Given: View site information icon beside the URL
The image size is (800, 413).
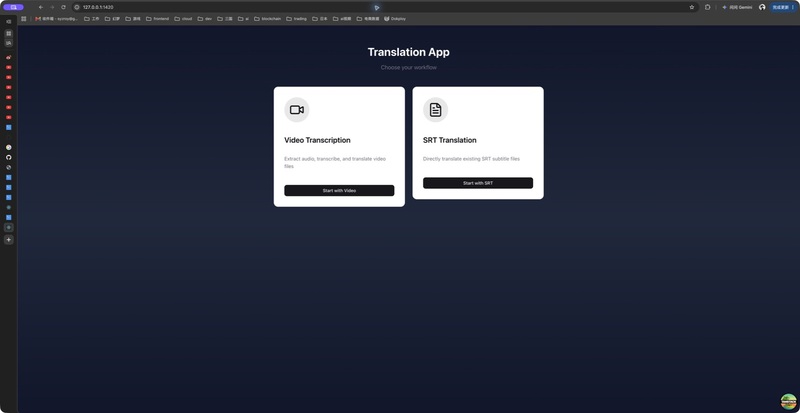Looking at the screenshot, I should coord(77,7).
